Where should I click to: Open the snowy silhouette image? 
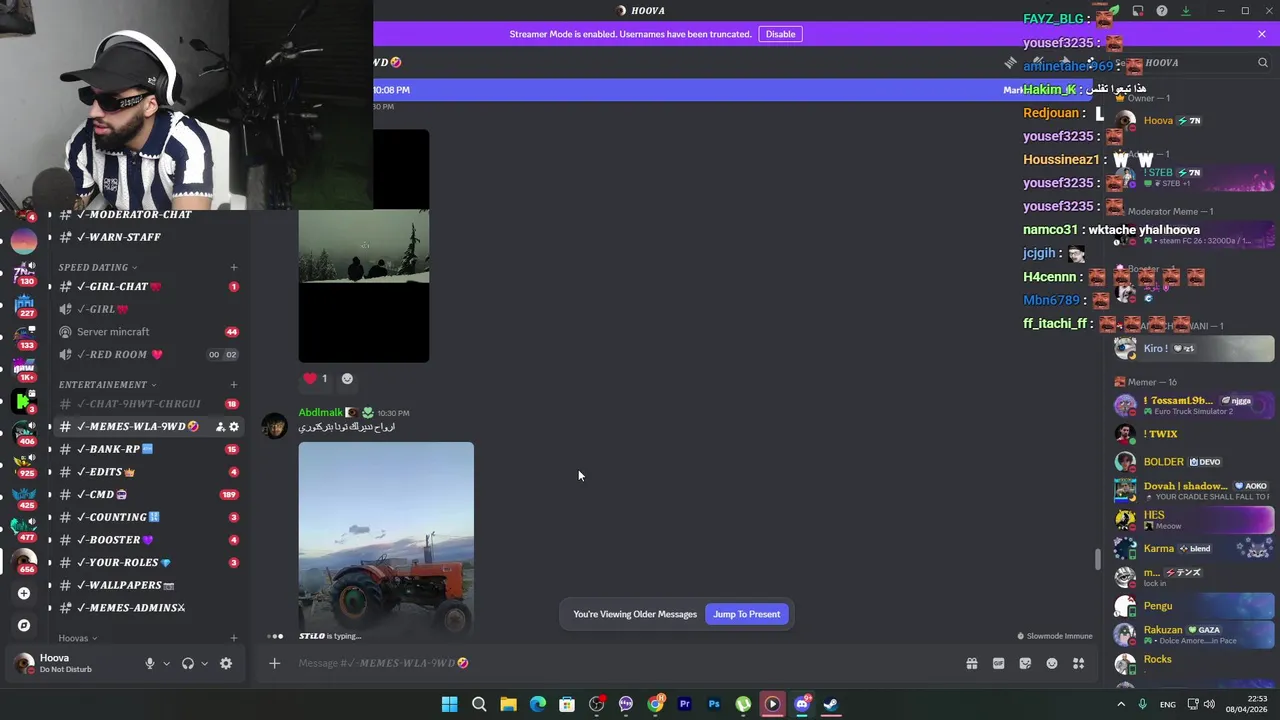pyautogui.click(x=364, y=246)
